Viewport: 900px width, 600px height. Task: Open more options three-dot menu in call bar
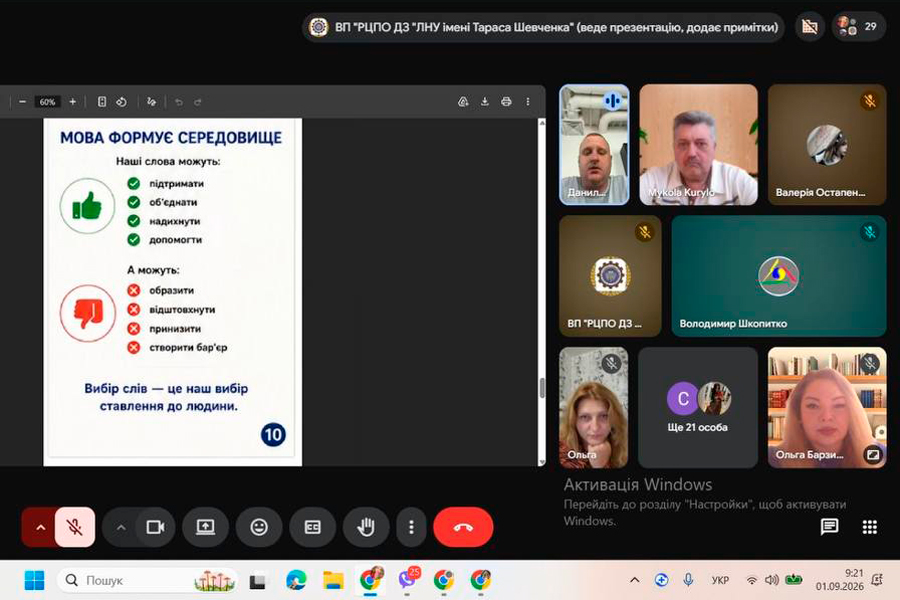pyautogui.click(x=411, y=527)
